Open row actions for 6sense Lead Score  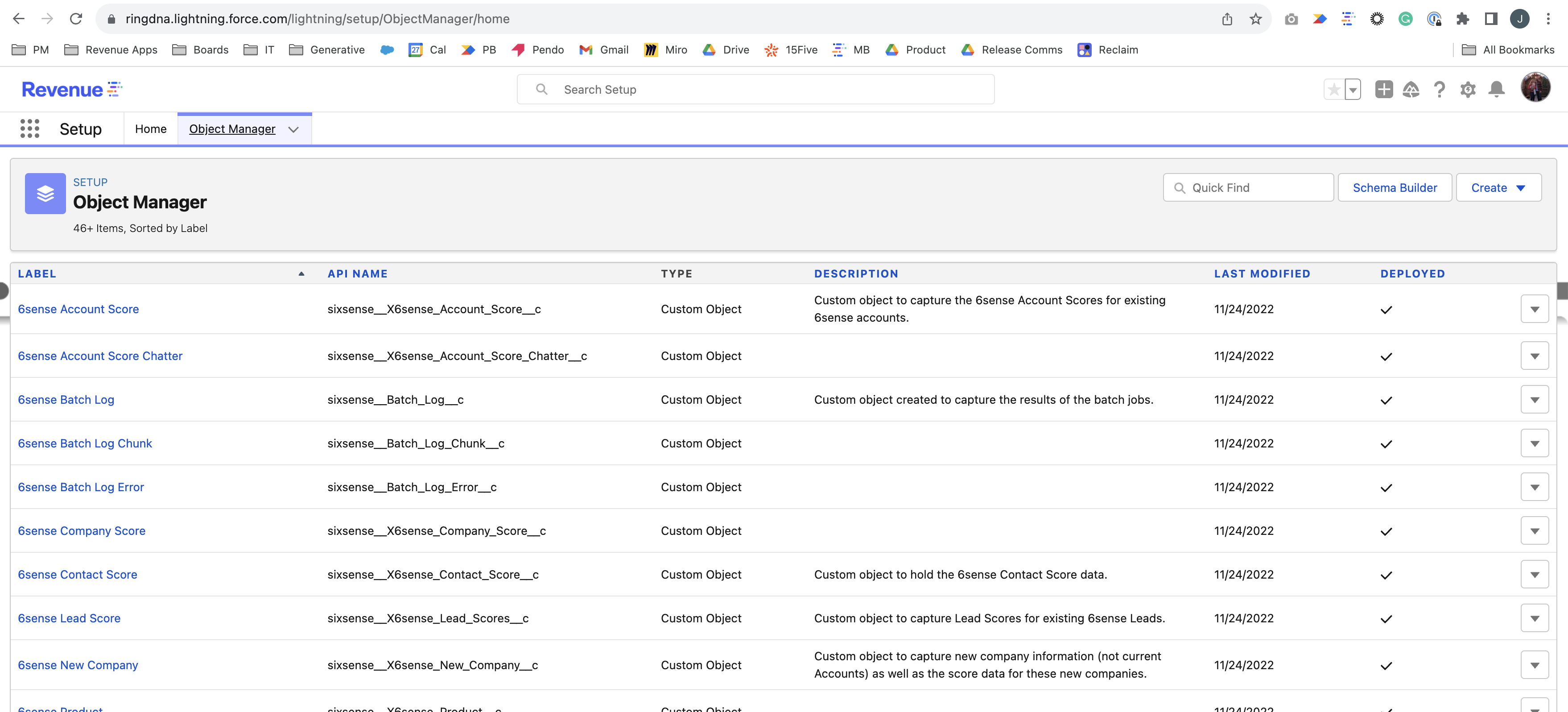pos(1535,619)
